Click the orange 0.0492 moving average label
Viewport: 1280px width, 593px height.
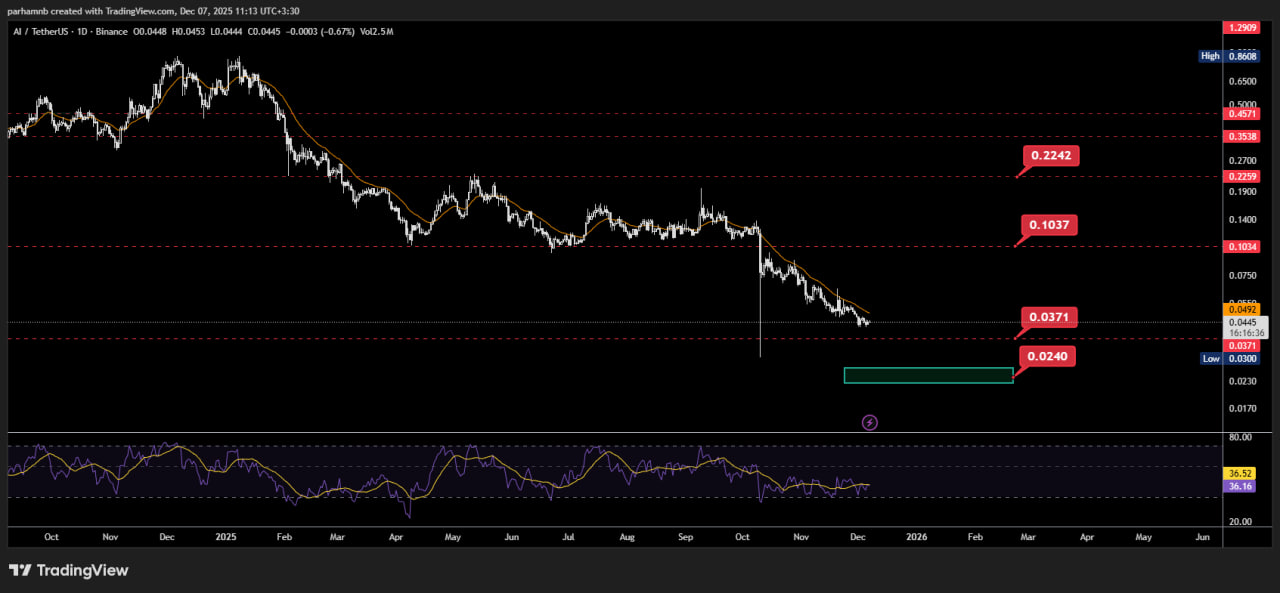[1240, 310]
